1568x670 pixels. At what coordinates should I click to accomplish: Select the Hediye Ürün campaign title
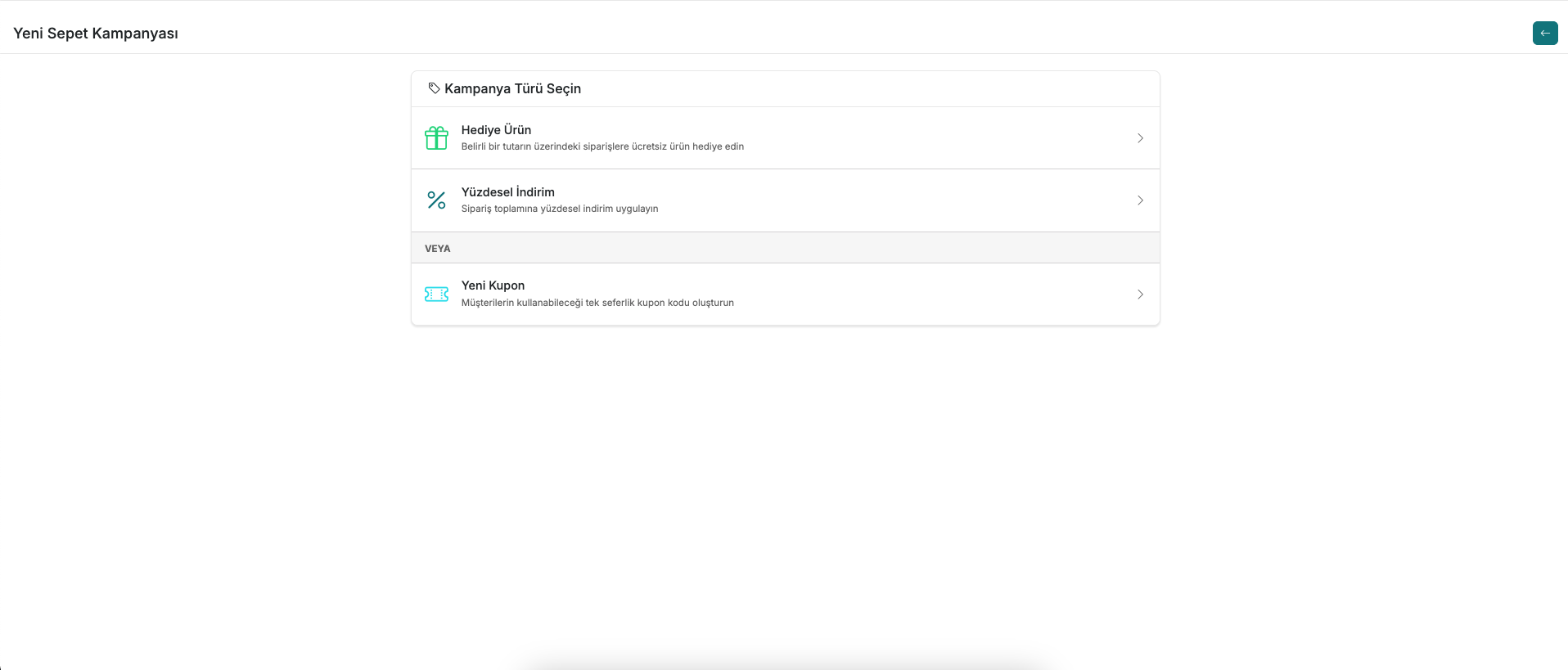click(496, 130)
